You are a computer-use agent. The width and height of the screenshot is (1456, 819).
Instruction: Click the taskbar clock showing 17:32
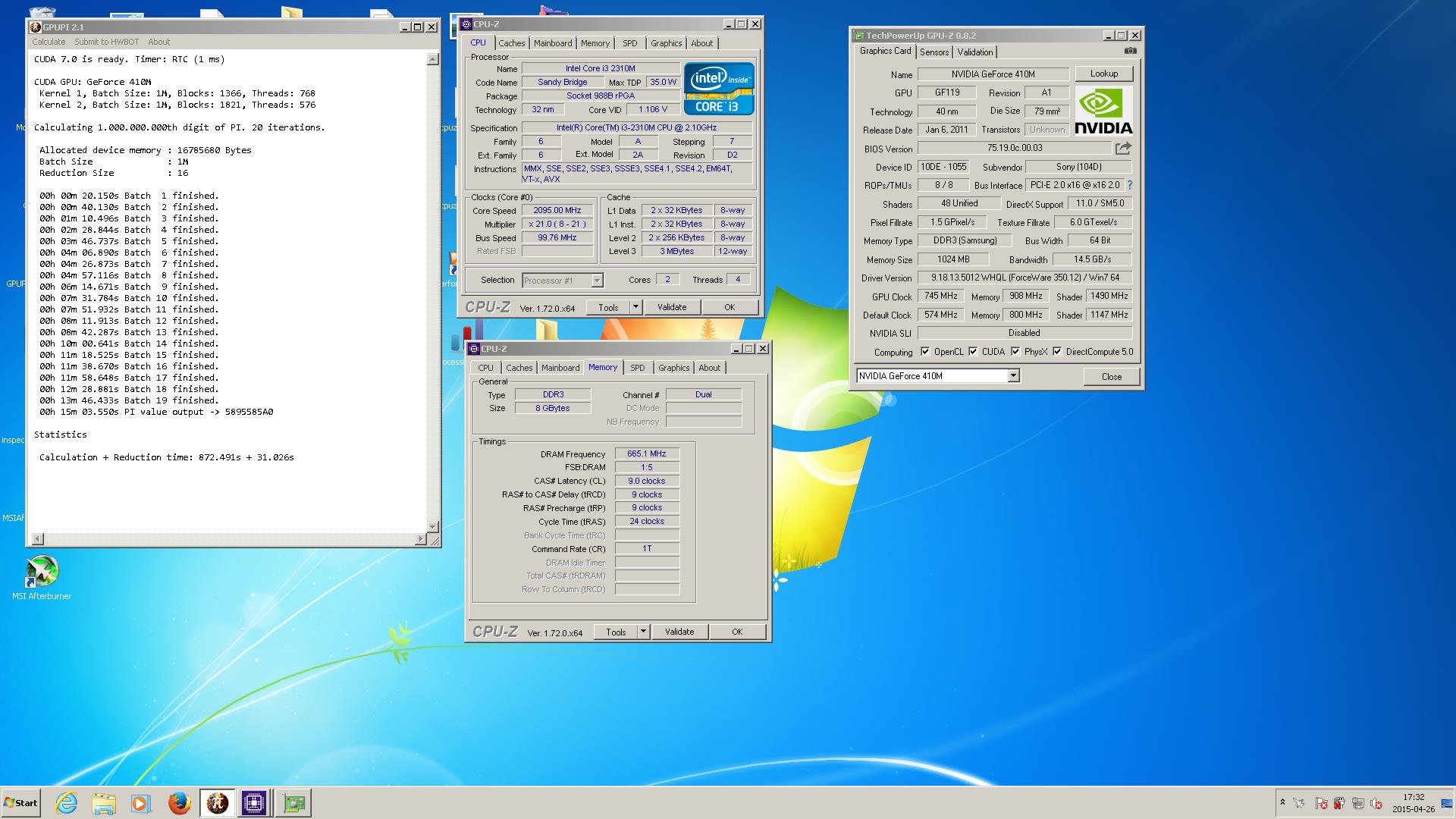coord(1414,803)
